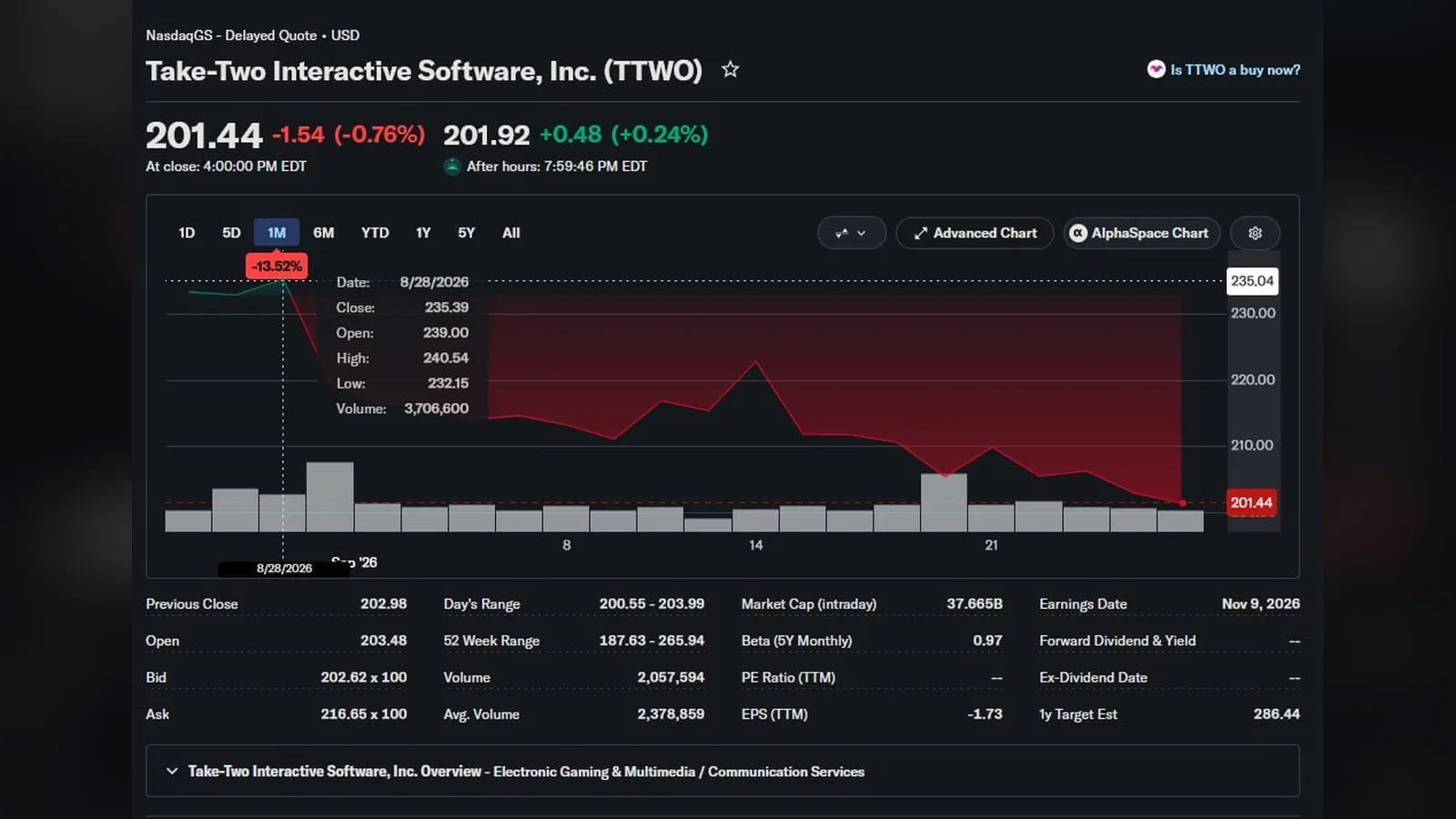Screen dimensions: 1456x819
Task: Click the after hours moon icon
Action: tap(452, 167)
